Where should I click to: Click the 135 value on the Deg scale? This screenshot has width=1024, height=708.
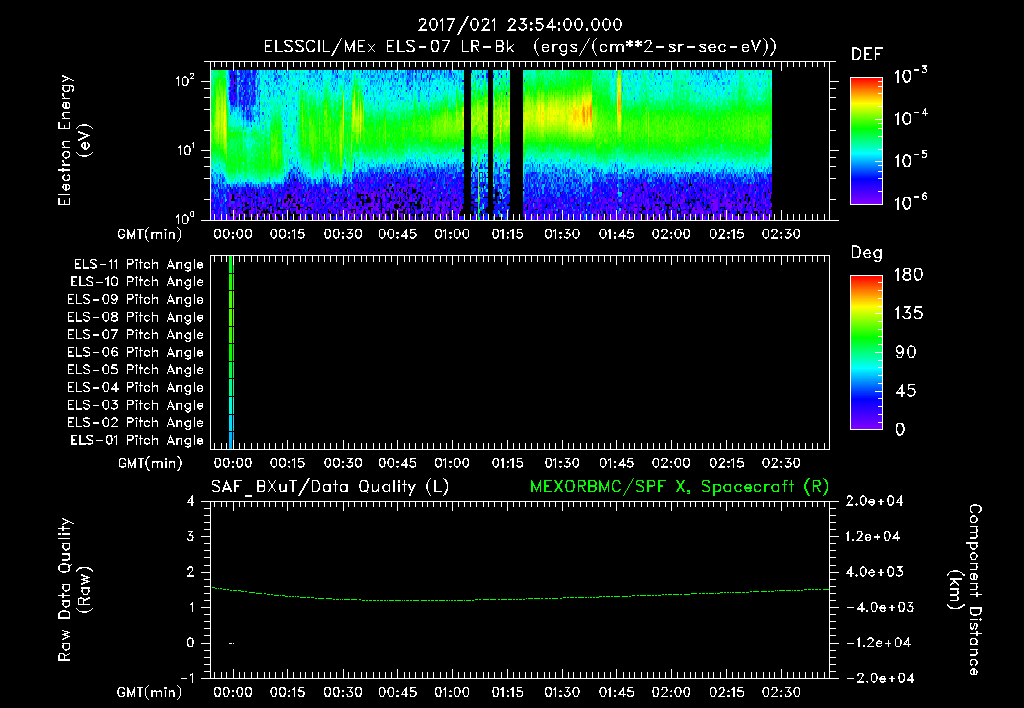pos(908,314)
